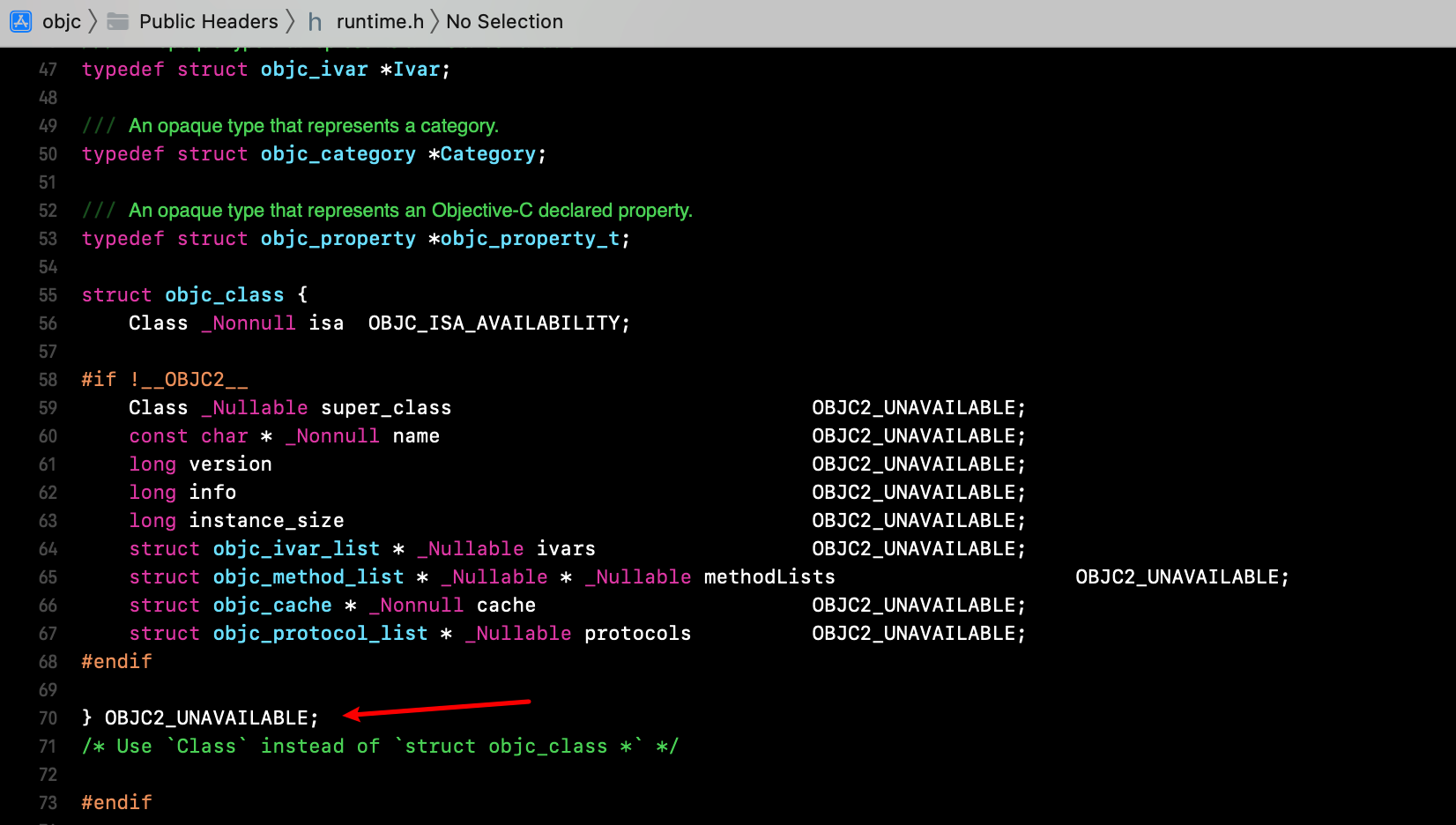The height and width of the screenshot is (825, 1456).
Task: Open the runtime.h breadcrumb menu
Action: [x=380, y=21]
